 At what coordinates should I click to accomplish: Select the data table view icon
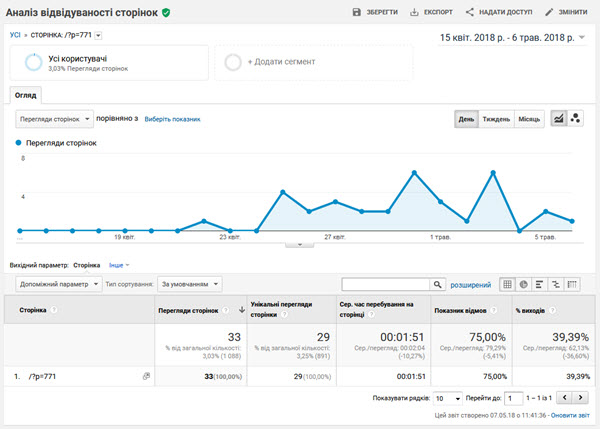coord(507,284)
